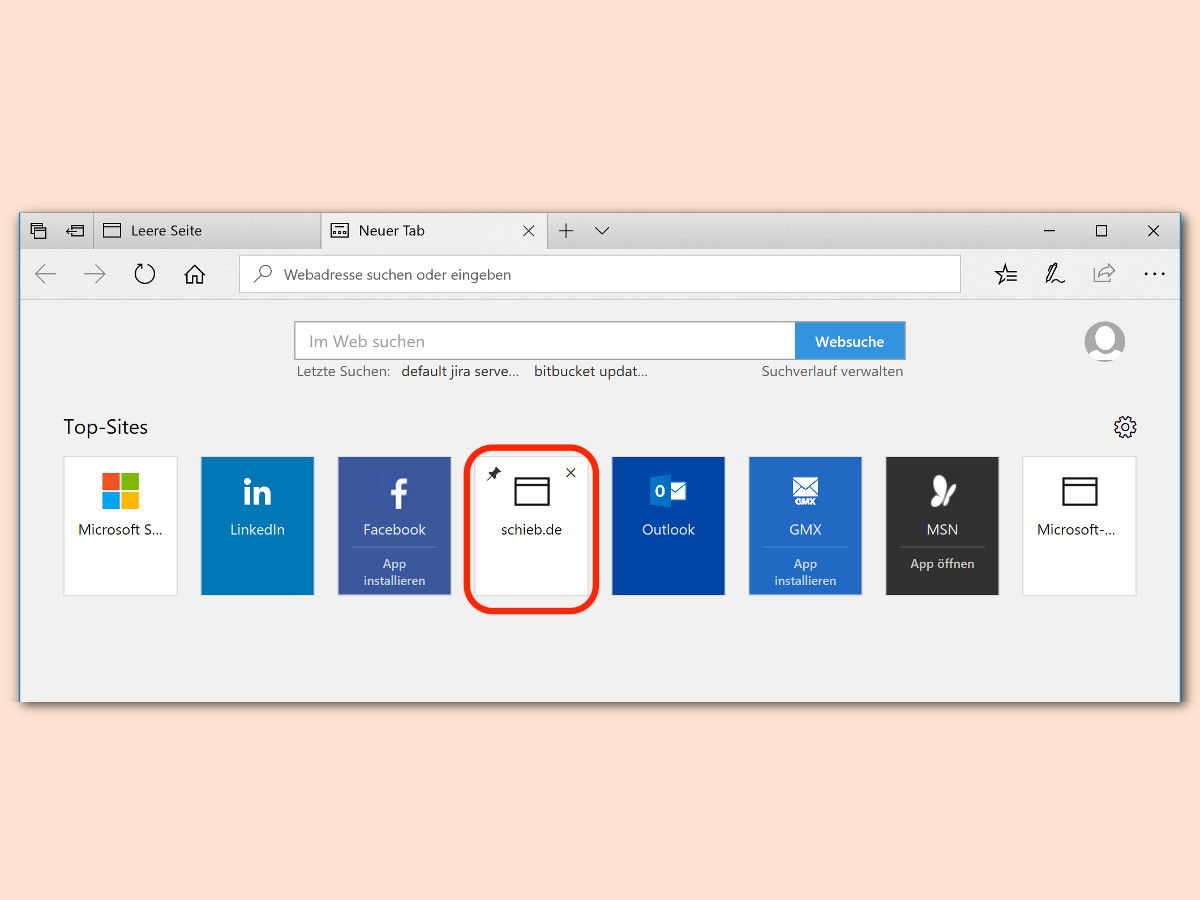
Task: Remove the schieb.de tile with X
Action: pos(571,473)
